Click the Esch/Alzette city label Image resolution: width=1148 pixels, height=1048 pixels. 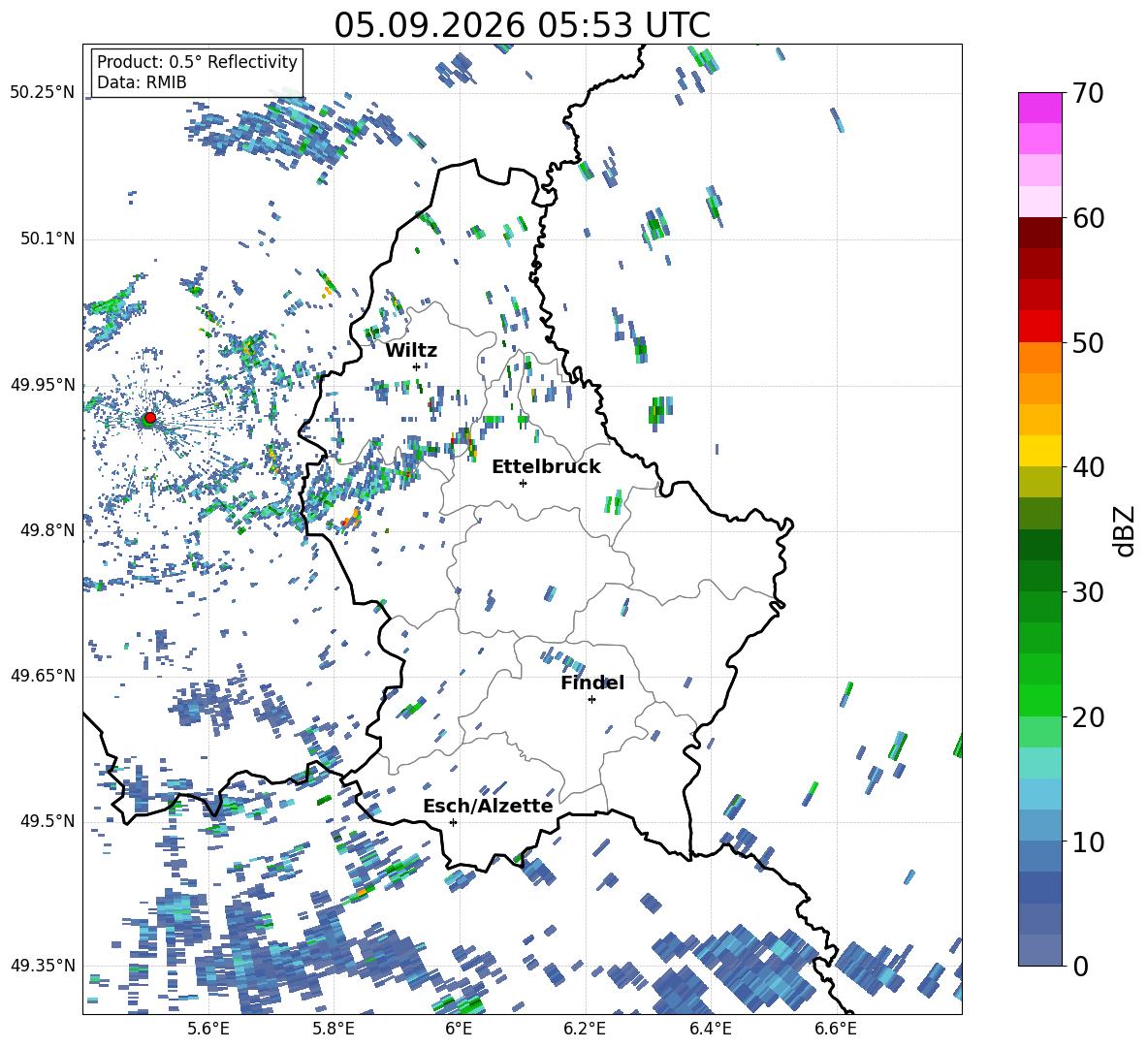[488, 806]
